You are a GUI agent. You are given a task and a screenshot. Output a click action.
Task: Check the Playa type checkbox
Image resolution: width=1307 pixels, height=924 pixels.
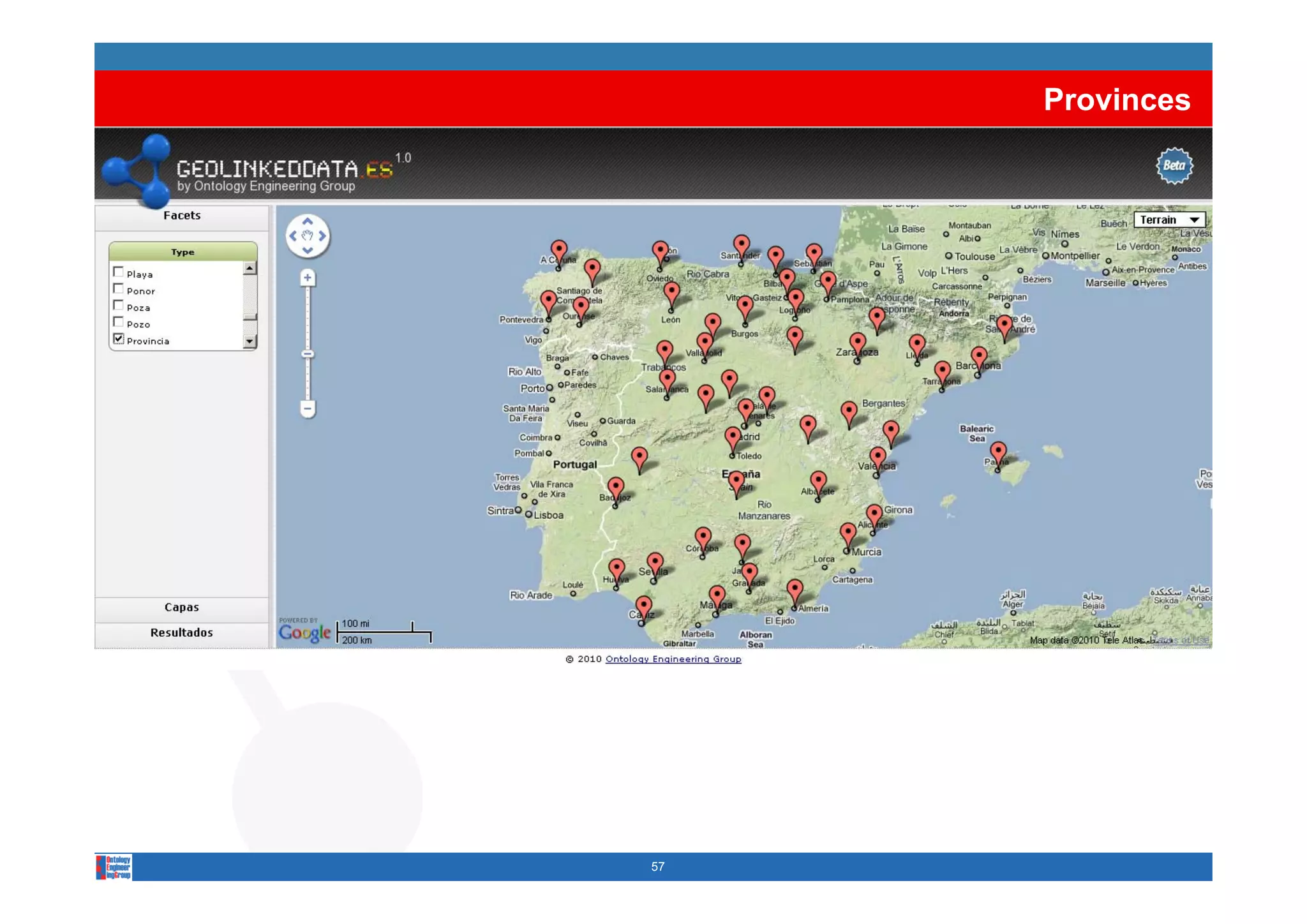point(119,272)
